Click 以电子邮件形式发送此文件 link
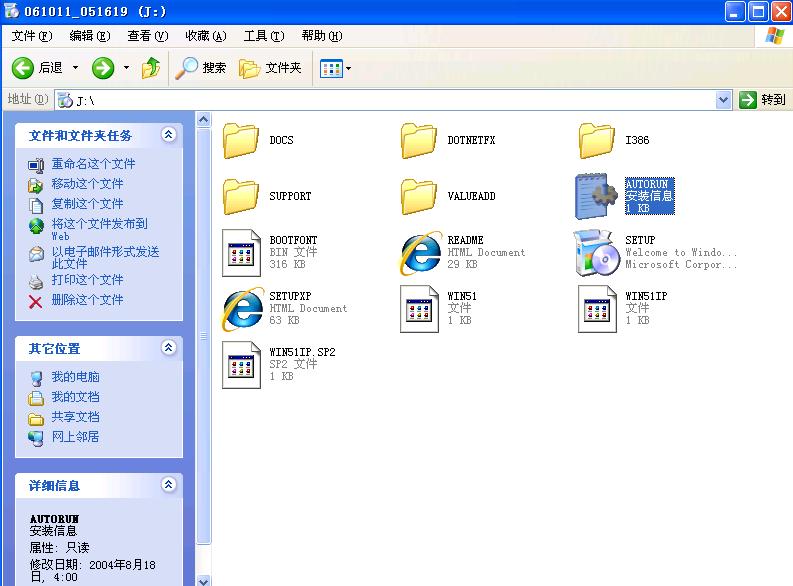 click(x=105, y=257)
